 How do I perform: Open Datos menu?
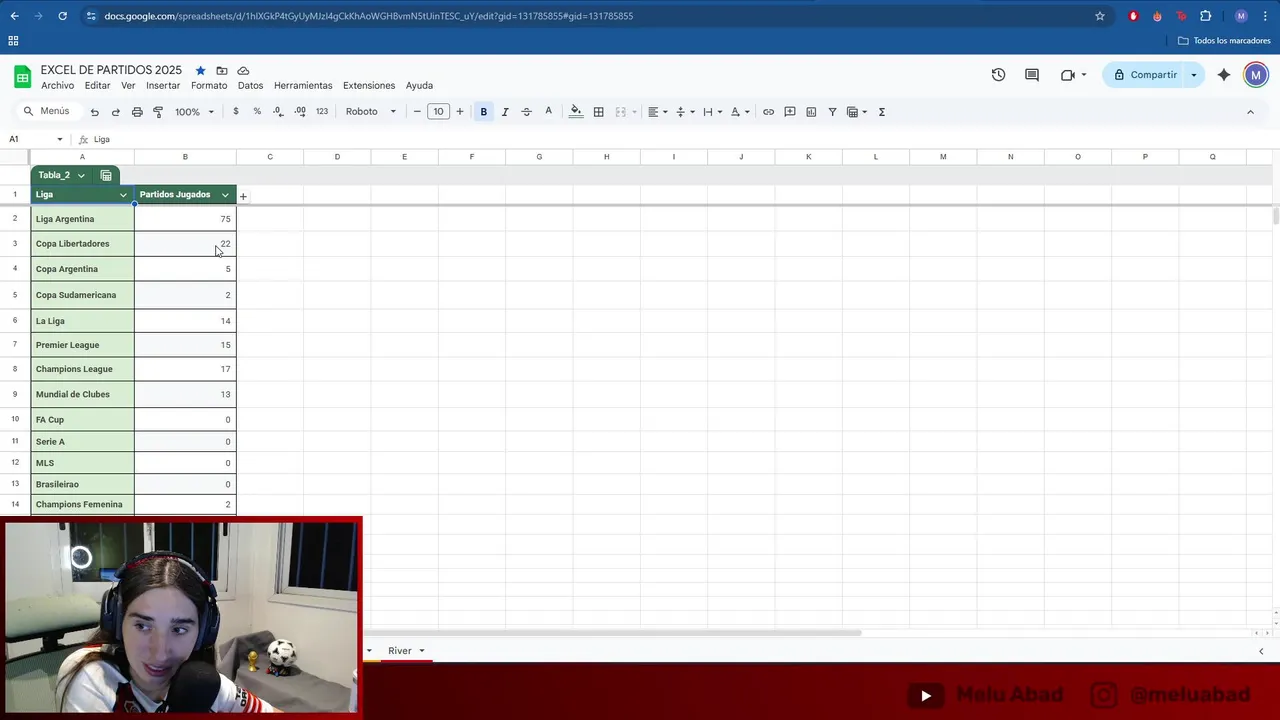pyautogui.click(x=250, y=86)
